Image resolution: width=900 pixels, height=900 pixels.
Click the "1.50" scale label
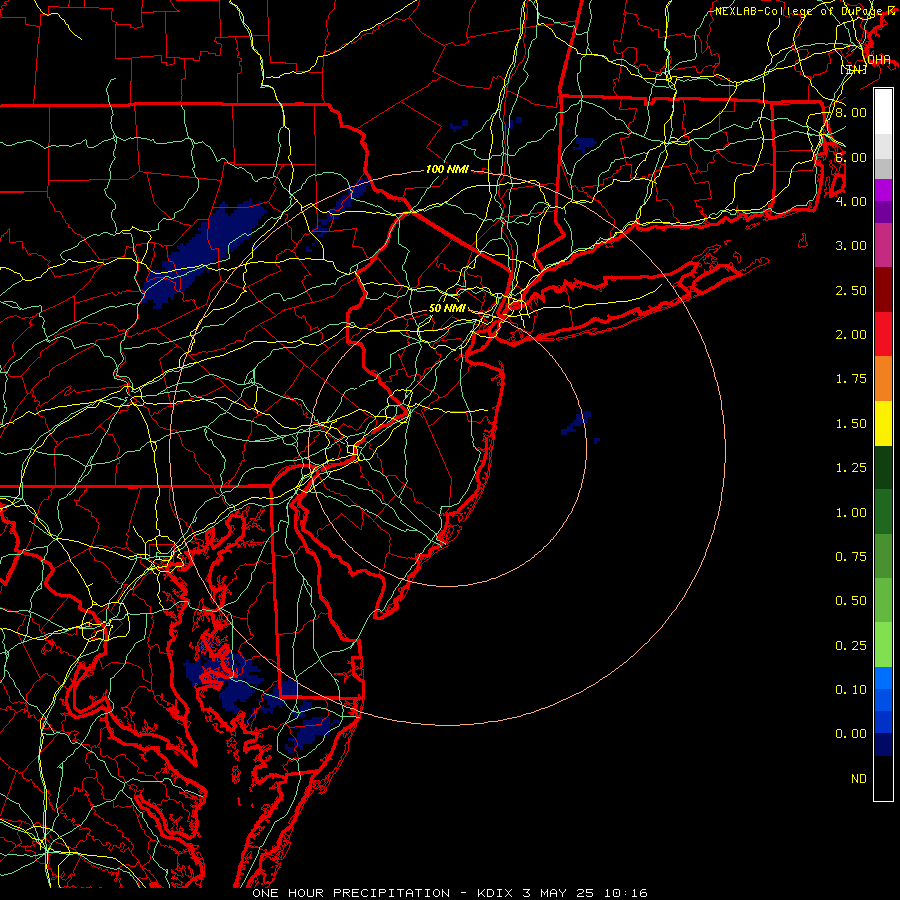pos(851,424)
